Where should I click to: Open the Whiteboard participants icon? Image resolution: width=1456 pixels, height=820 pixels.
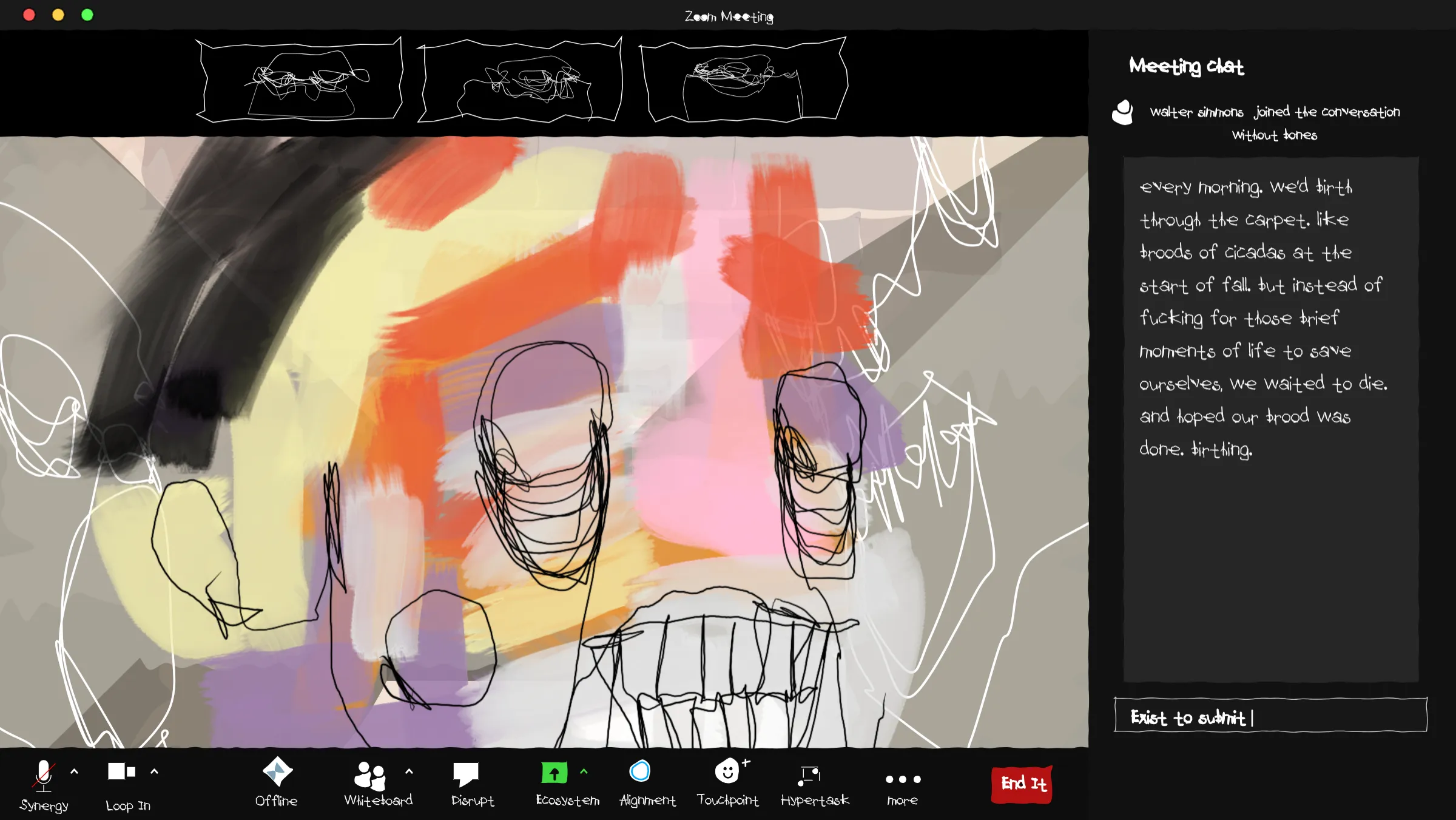click(x=370, y=774)
